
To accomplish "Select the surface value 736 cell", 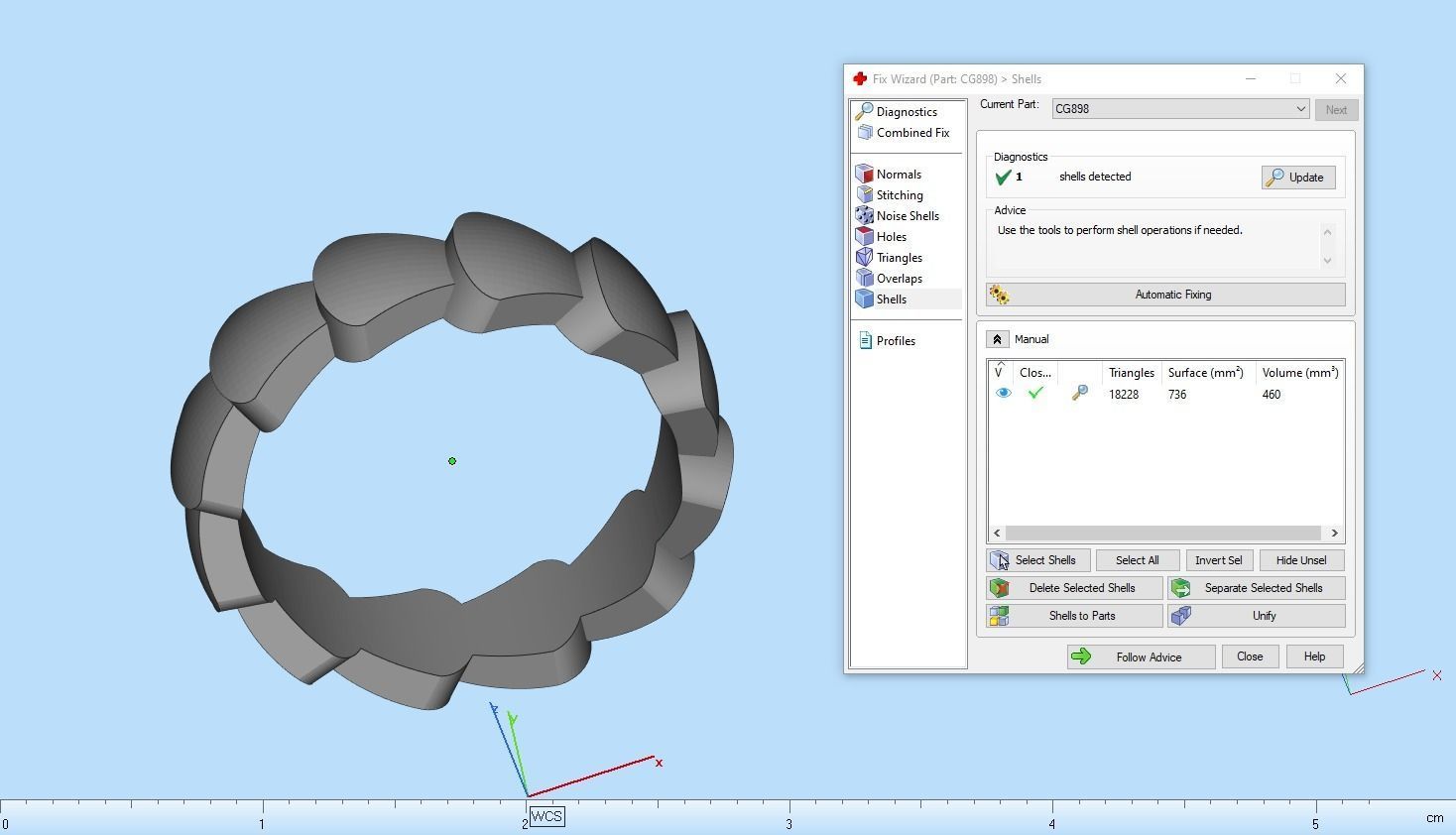I will 1177,395.
